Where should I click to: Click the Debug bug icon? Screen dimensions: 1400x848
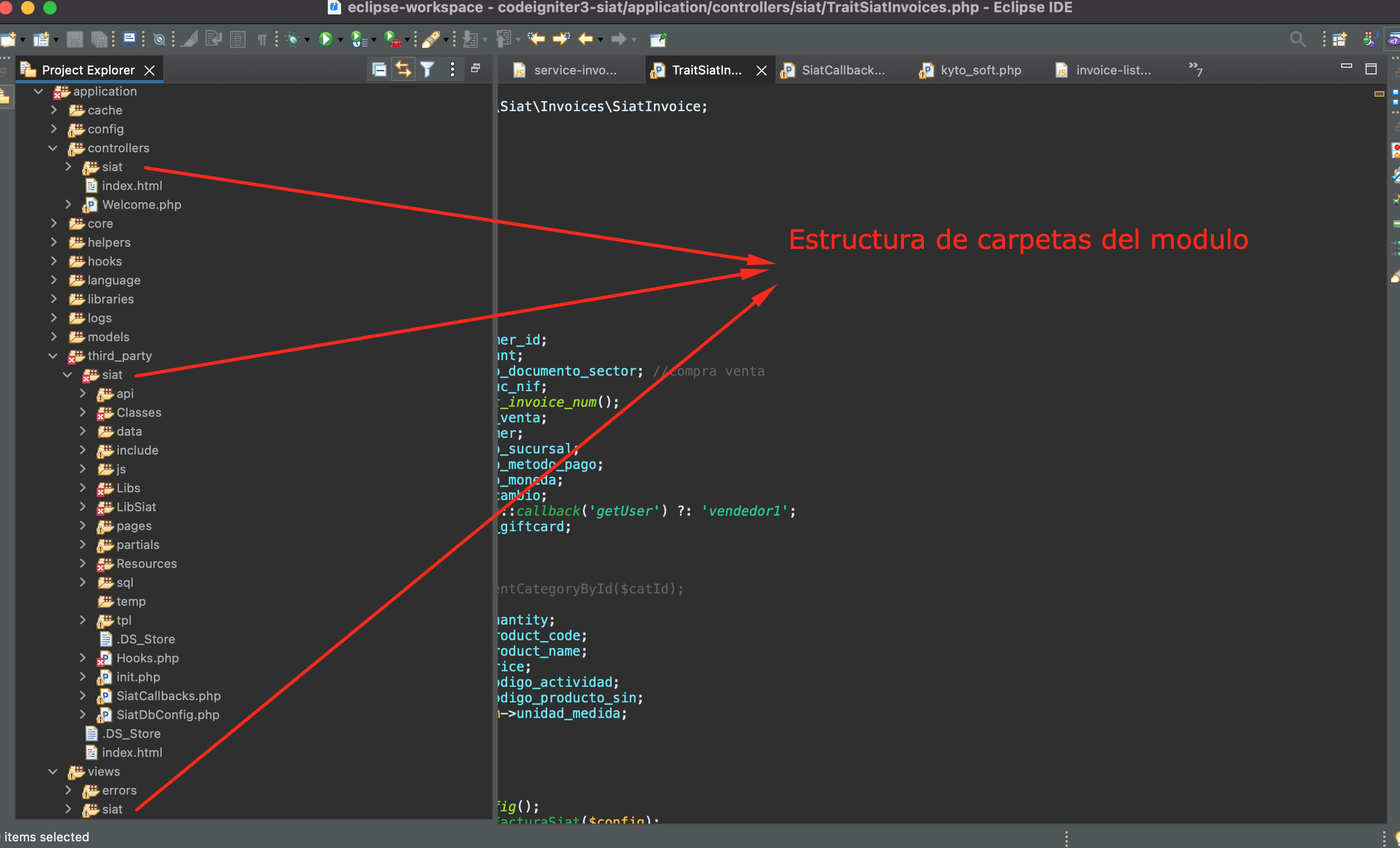293,39
